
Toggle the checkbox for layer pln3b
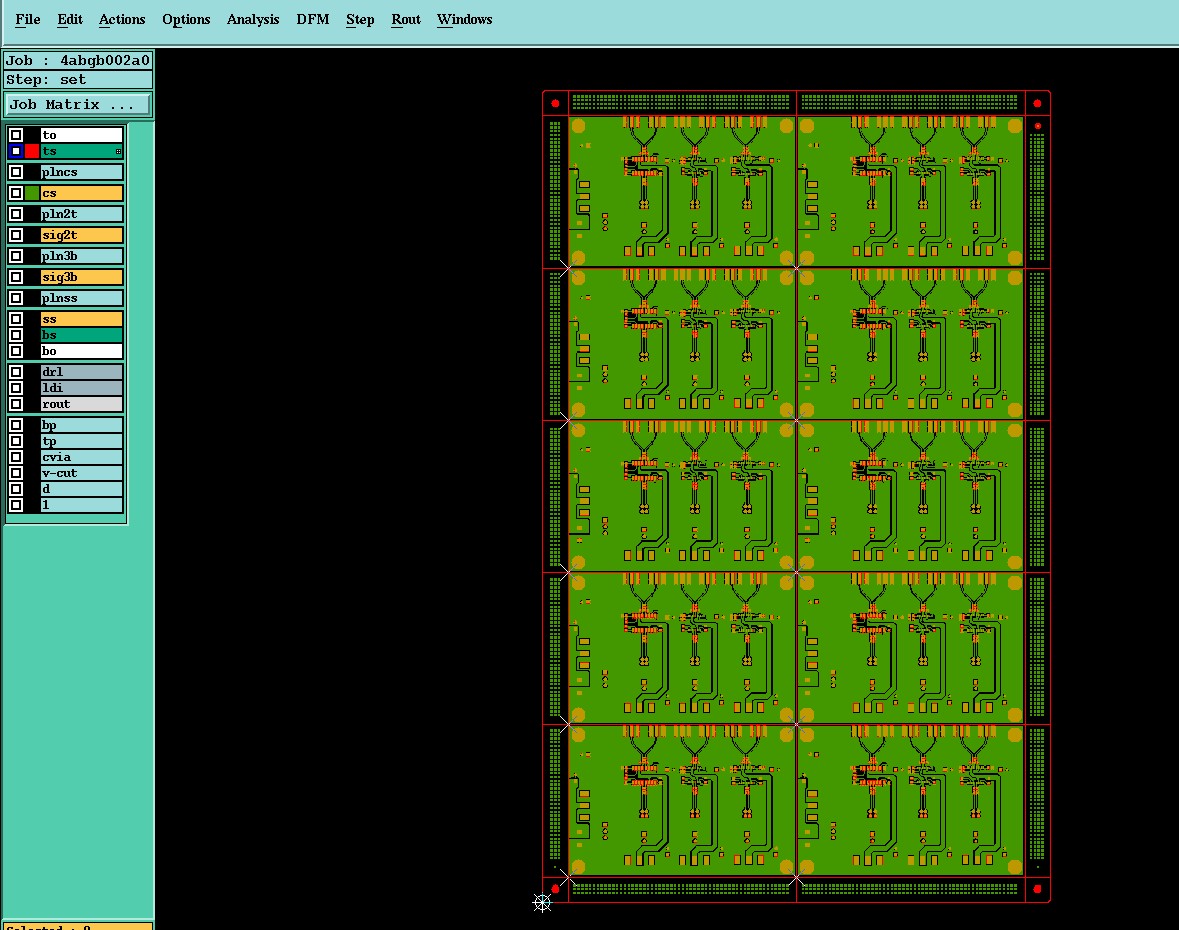coord(16,256)
